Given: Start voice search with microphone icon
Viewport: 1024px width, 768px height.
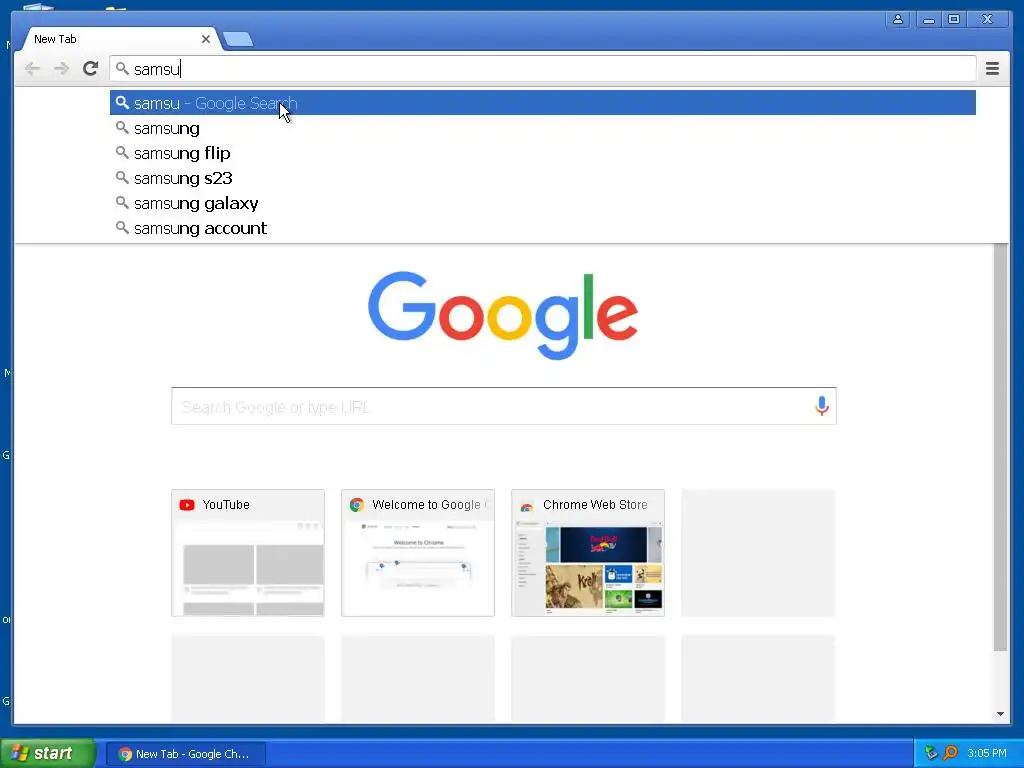Looking at the screenshot, I should point(822,406).
